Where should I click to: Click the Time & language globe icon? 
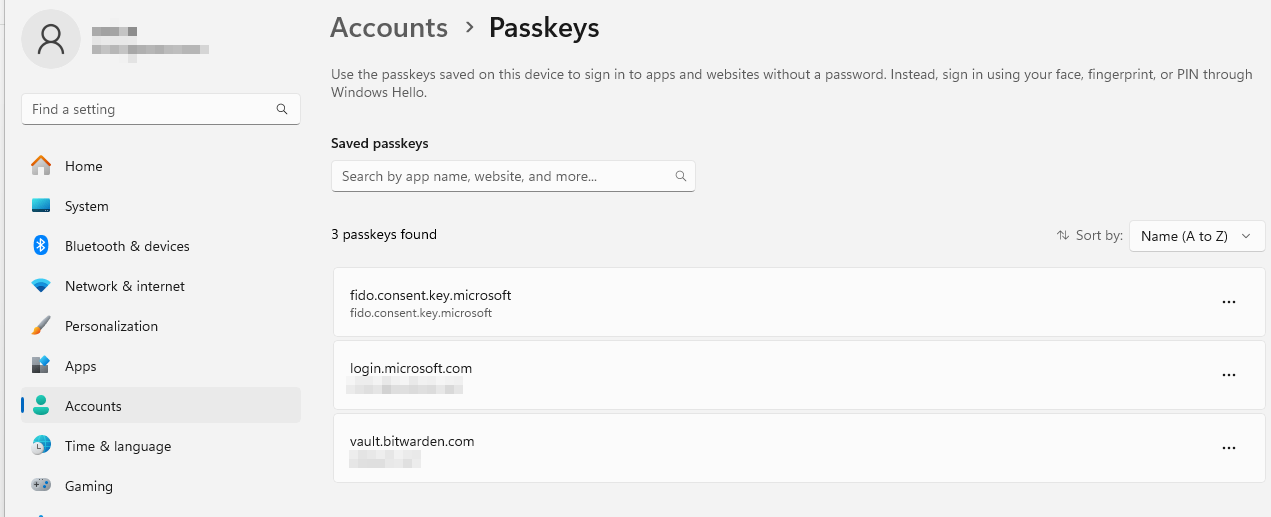pyautogui.click(x=41, y=446)
